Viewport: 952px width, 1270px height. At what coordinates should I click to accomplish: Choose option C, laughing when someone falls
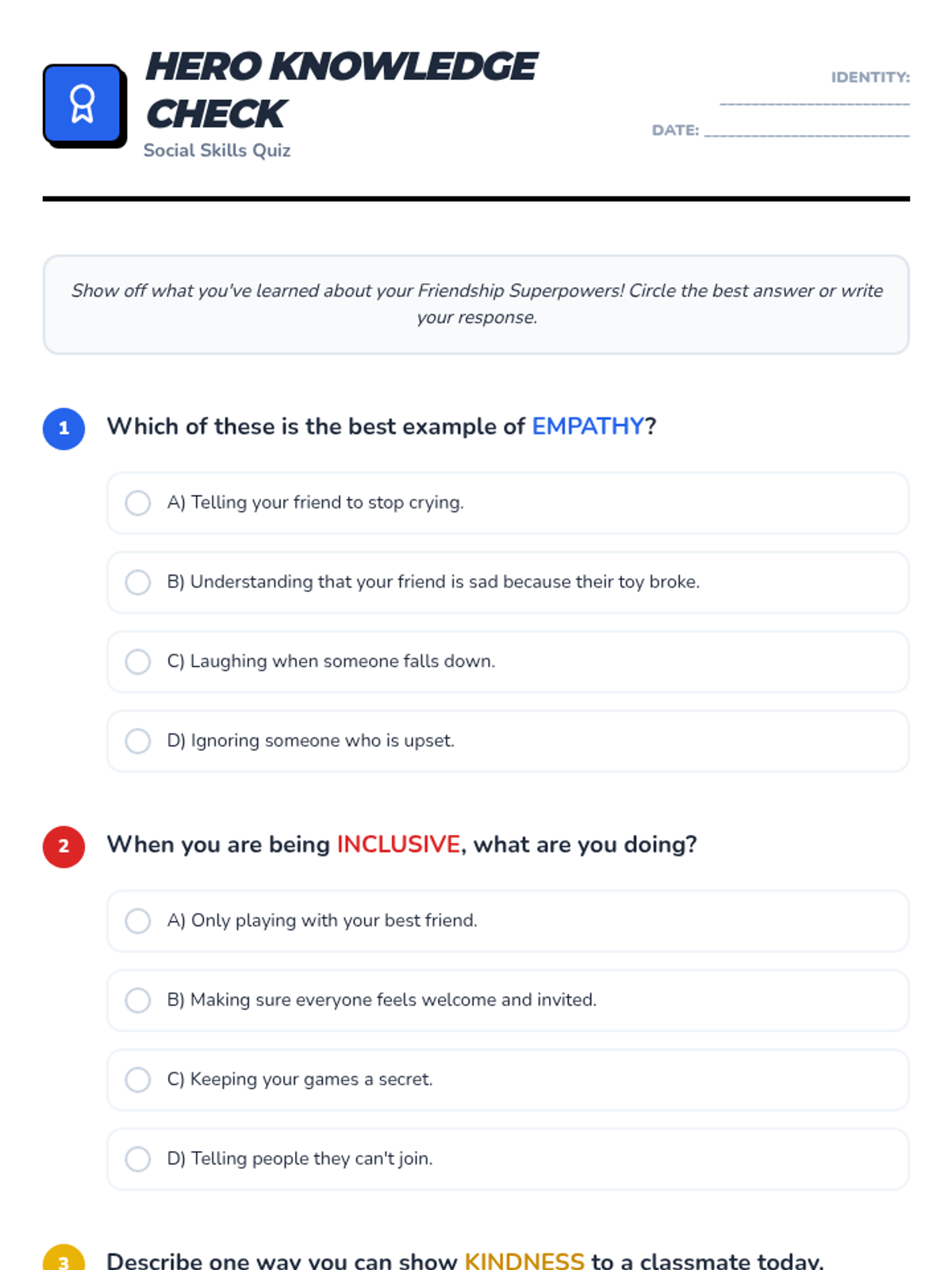pos(508,662)
